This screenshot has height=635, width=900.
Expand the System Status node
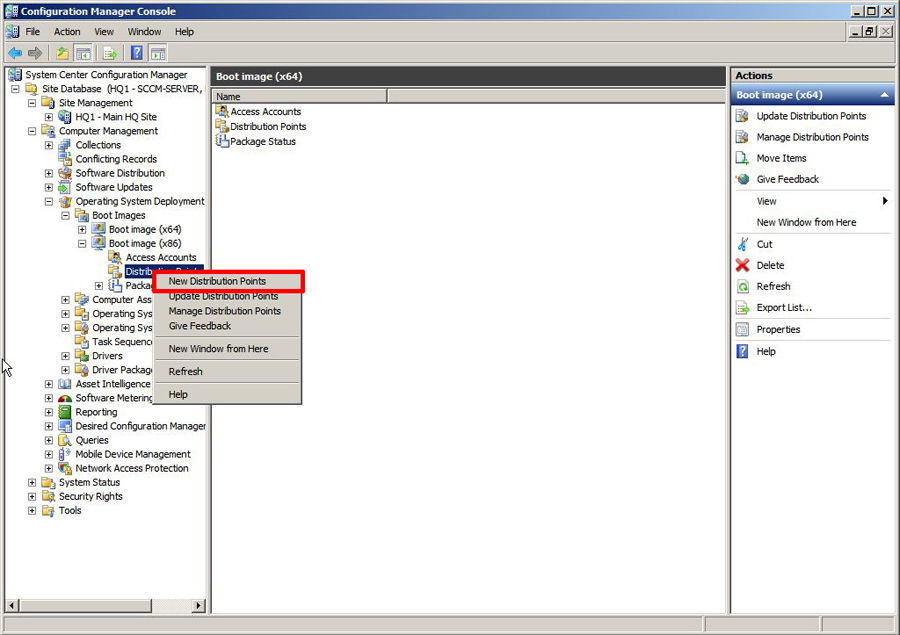pyautogui.click(x=32, y=483)
